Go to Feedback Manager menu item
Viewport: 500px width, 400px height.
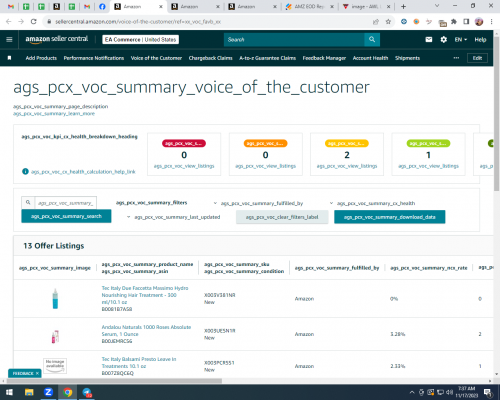pos(324,58)
